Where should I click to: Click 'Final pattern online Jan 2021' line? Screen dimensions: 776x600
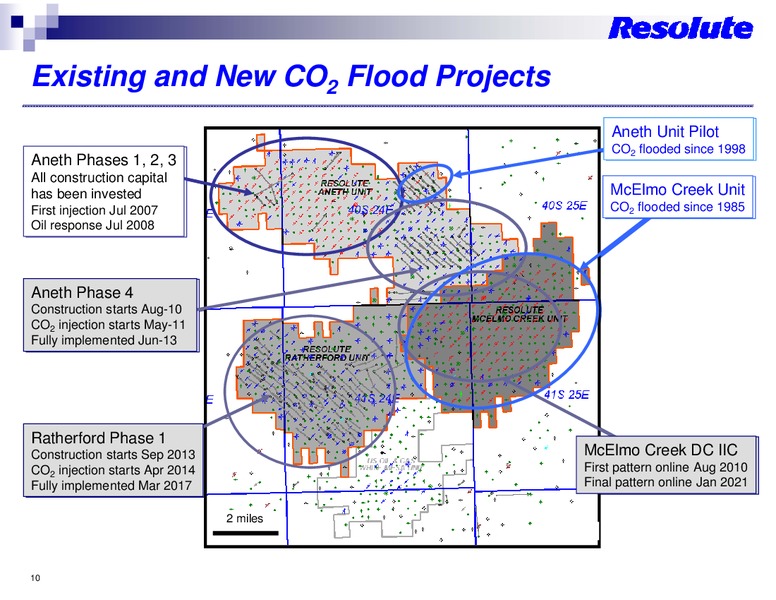click(666, 482)
